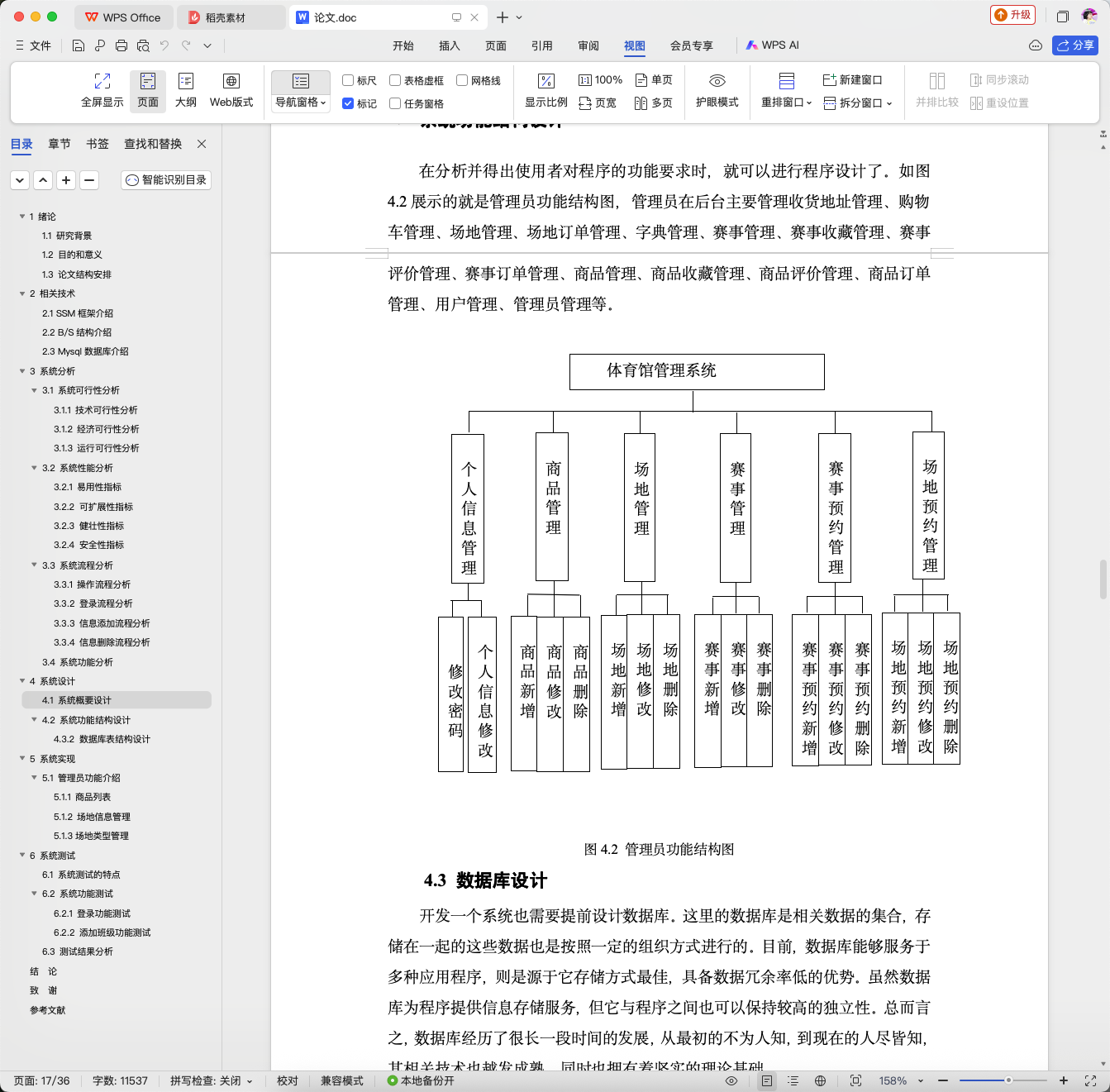Viewport: 1110px width, 1092px height.
Task: Click the Redo arrow icon
Action: click(186, 45)
